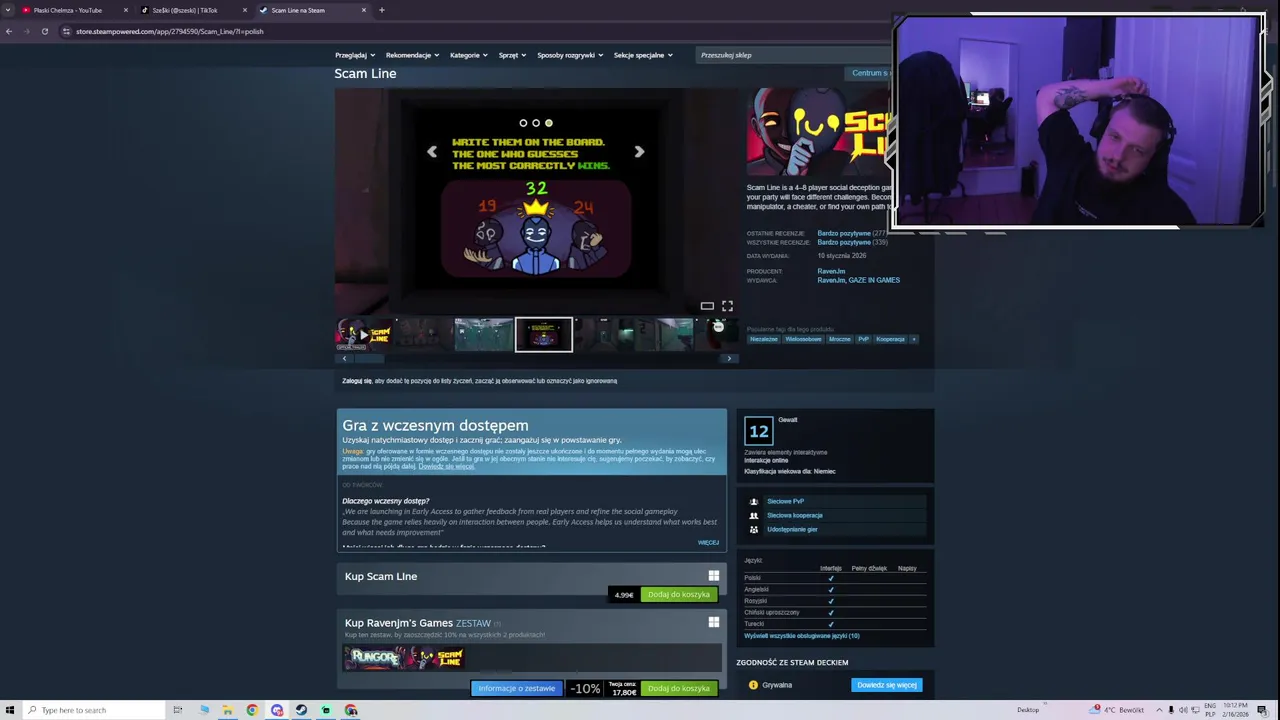Open the Sieciowe PvP feature
1280x720 pixels.
tap(785, 501)
